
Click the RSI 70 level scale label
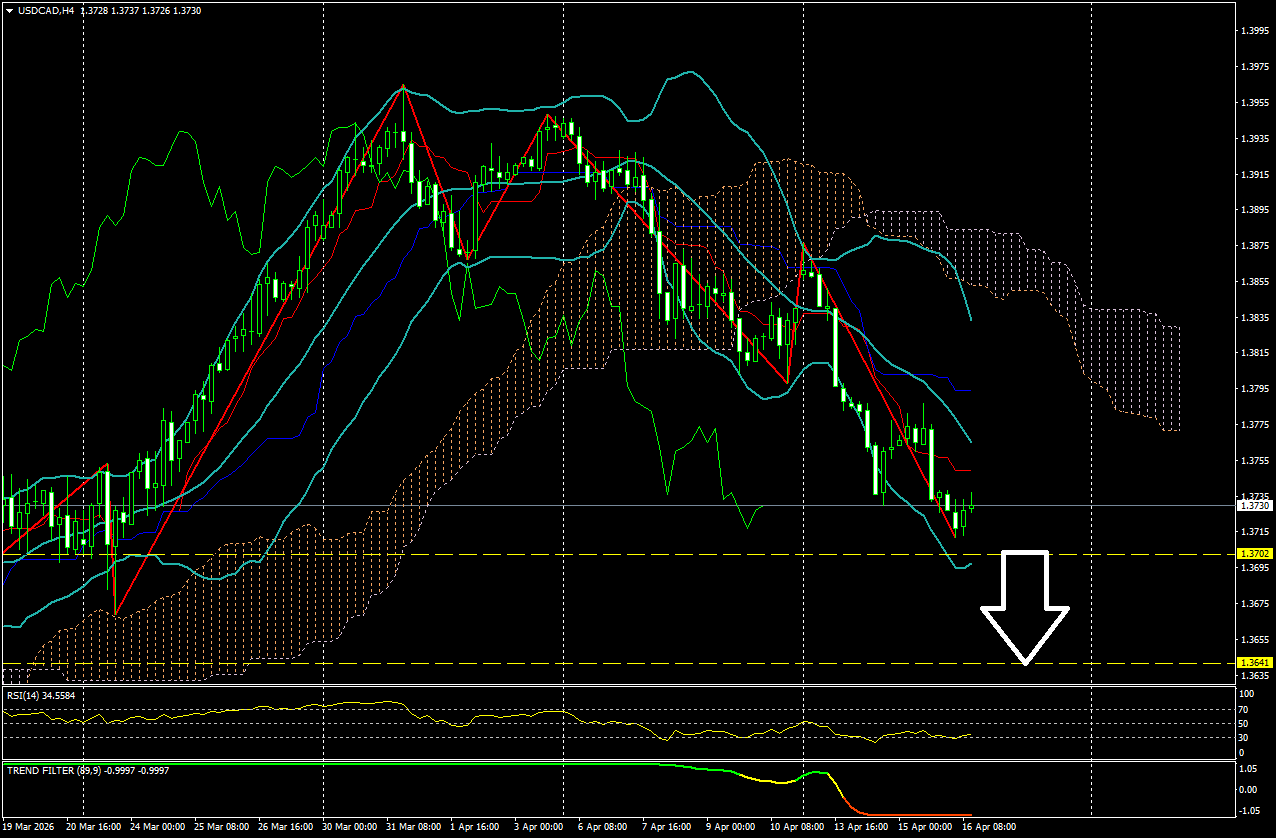[1245, 709]
